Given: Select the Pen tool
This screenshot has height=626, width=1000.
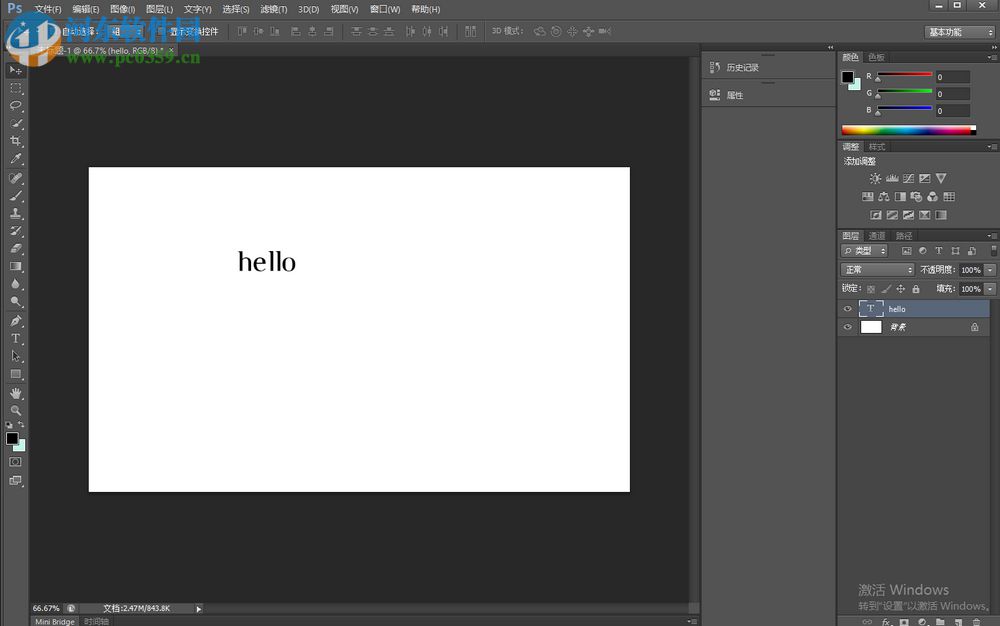Looking at the screenshot, I should coord(15,321).
